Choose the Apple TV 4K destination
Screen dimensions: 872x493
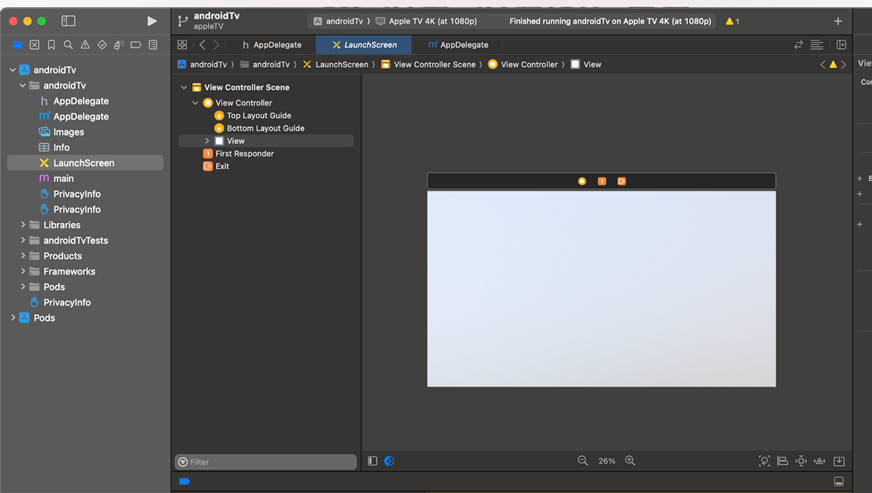point(427,21)
